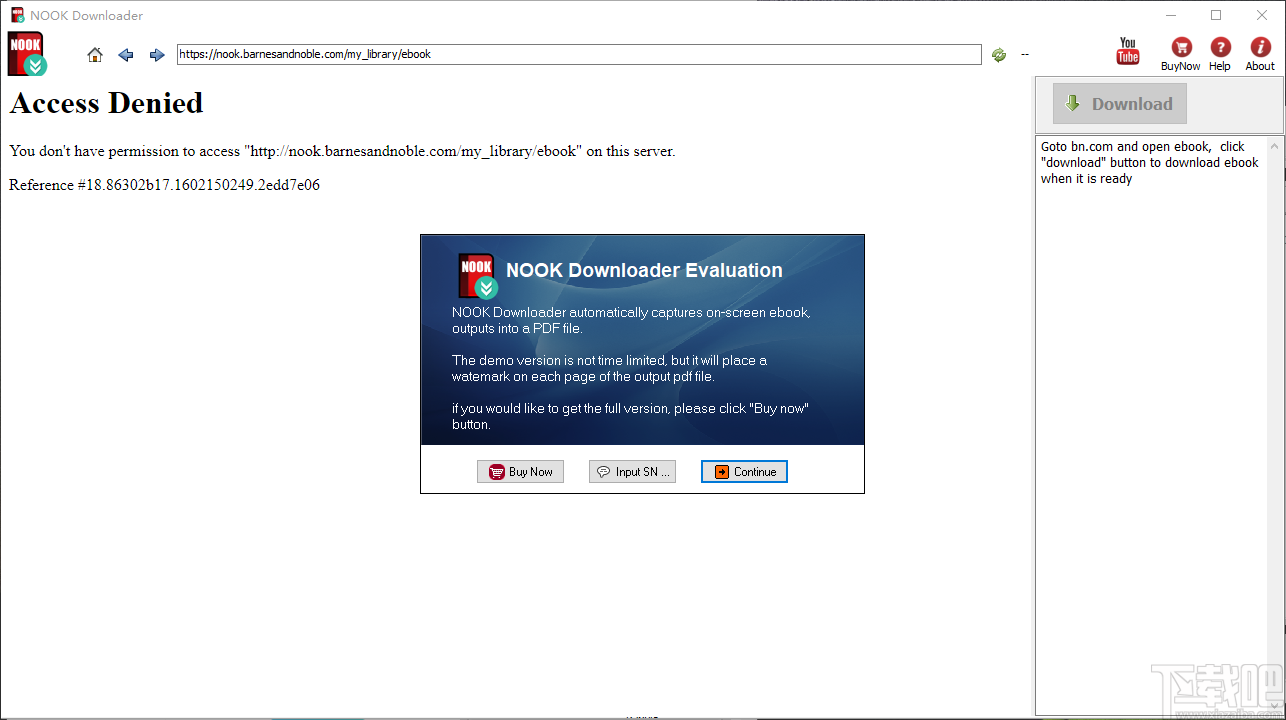Minimize the NOOK Downloader window
Viewport: 1286px width, 720px height.
coord(1170,15)
